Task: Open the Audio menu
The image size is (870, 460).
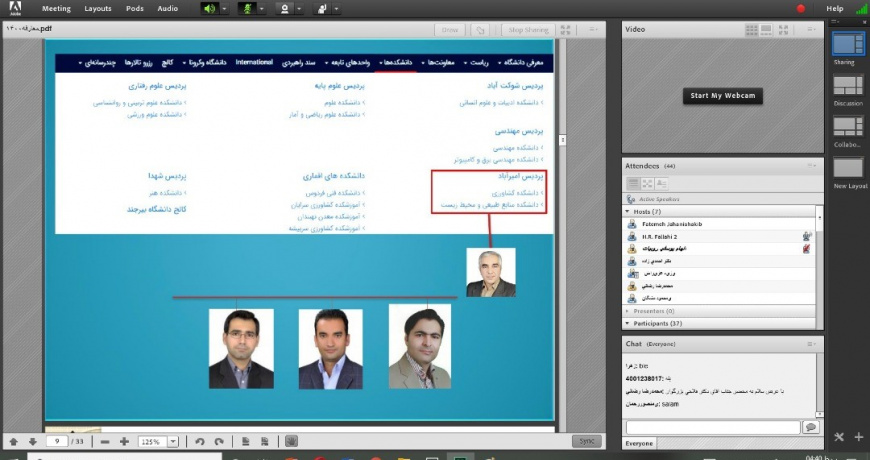Action: pyautogui.click(x=167, y=8)
